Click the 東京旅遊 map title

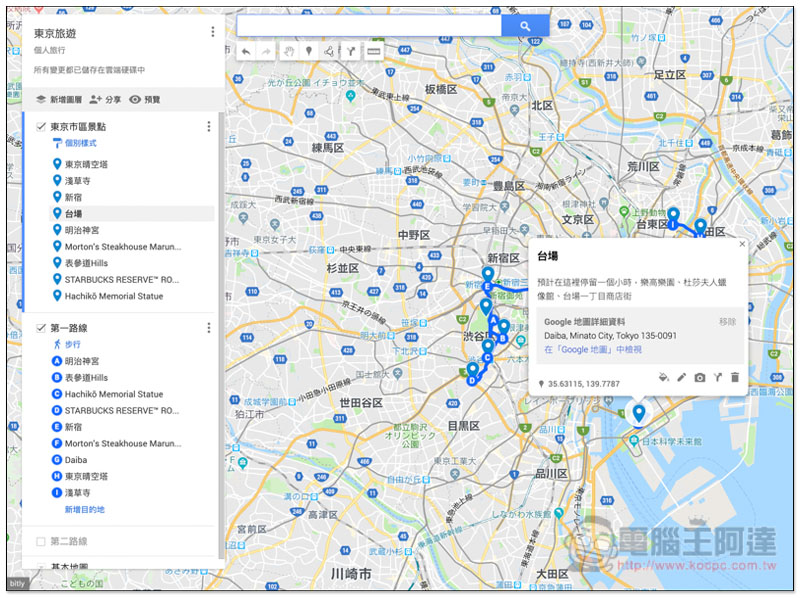tap(55, 34)
